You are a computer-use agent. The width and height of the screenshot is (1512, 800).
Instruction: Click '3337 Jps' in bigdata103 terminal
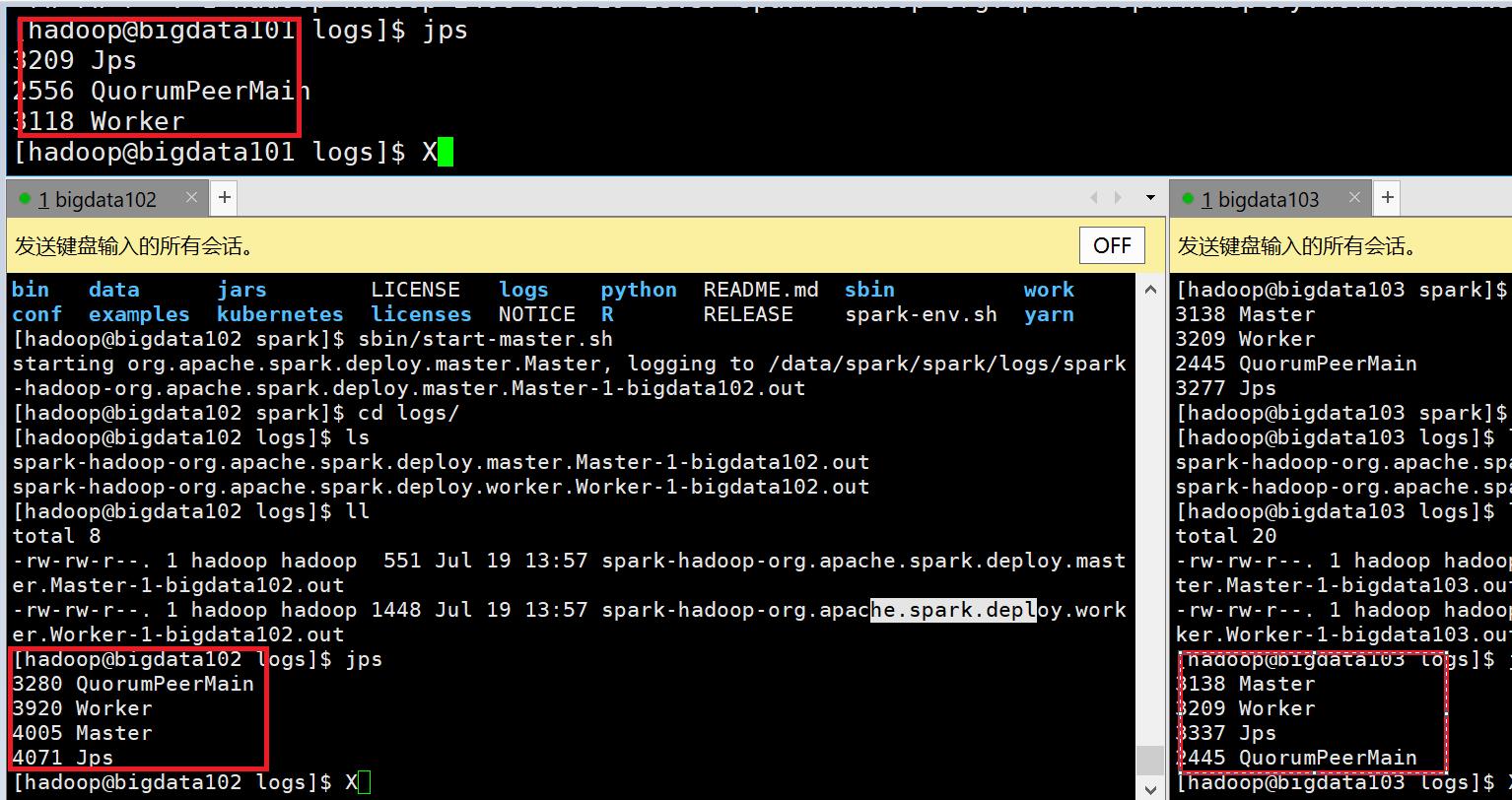pyautogui.click(x=1225, y=733)
